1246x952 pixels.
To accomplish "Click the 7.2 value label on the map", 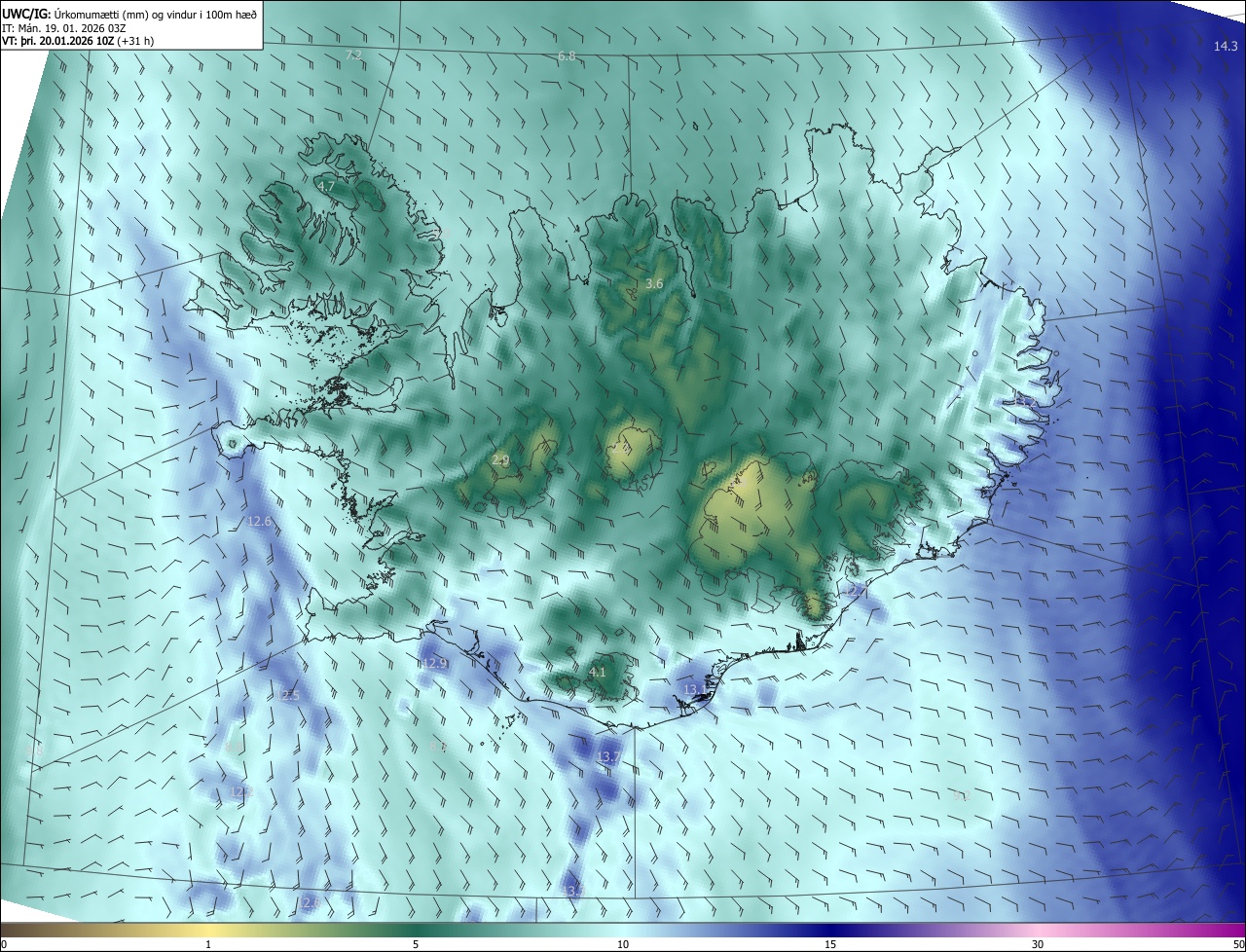I will pos(353,55).
